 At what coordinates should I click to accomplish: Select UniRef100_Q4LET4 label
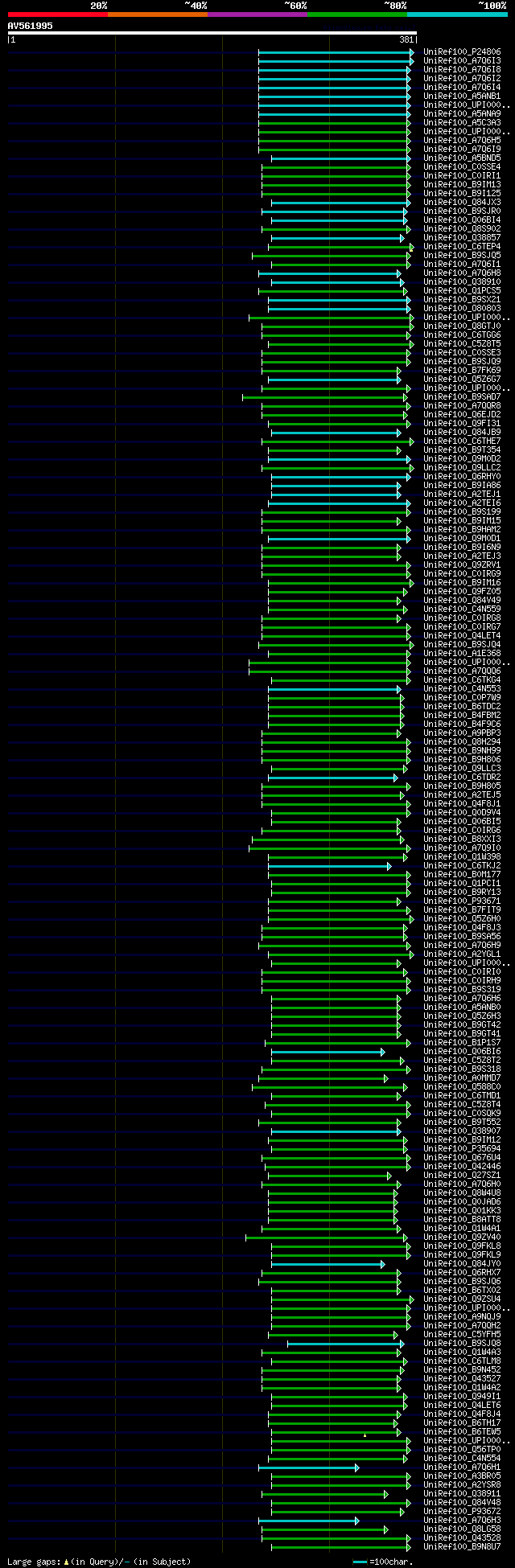(x=462, y=635)
